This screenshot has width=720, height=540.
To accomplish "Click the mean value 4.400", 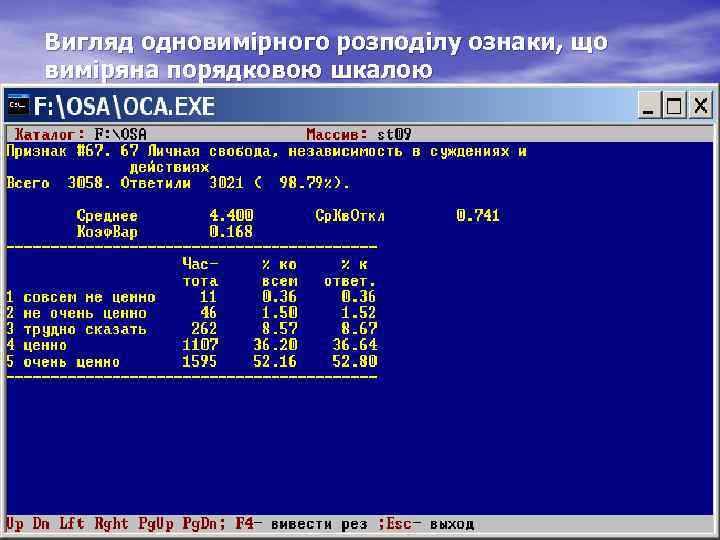I will click(x=231, y=215).
